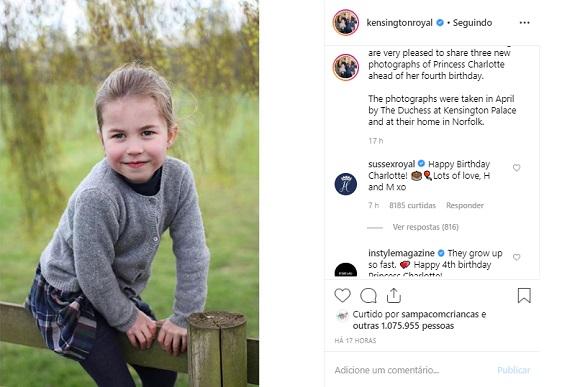Like the instylemagazine comment with its heart
The image size is (580, 387).
tap(516, 257)
